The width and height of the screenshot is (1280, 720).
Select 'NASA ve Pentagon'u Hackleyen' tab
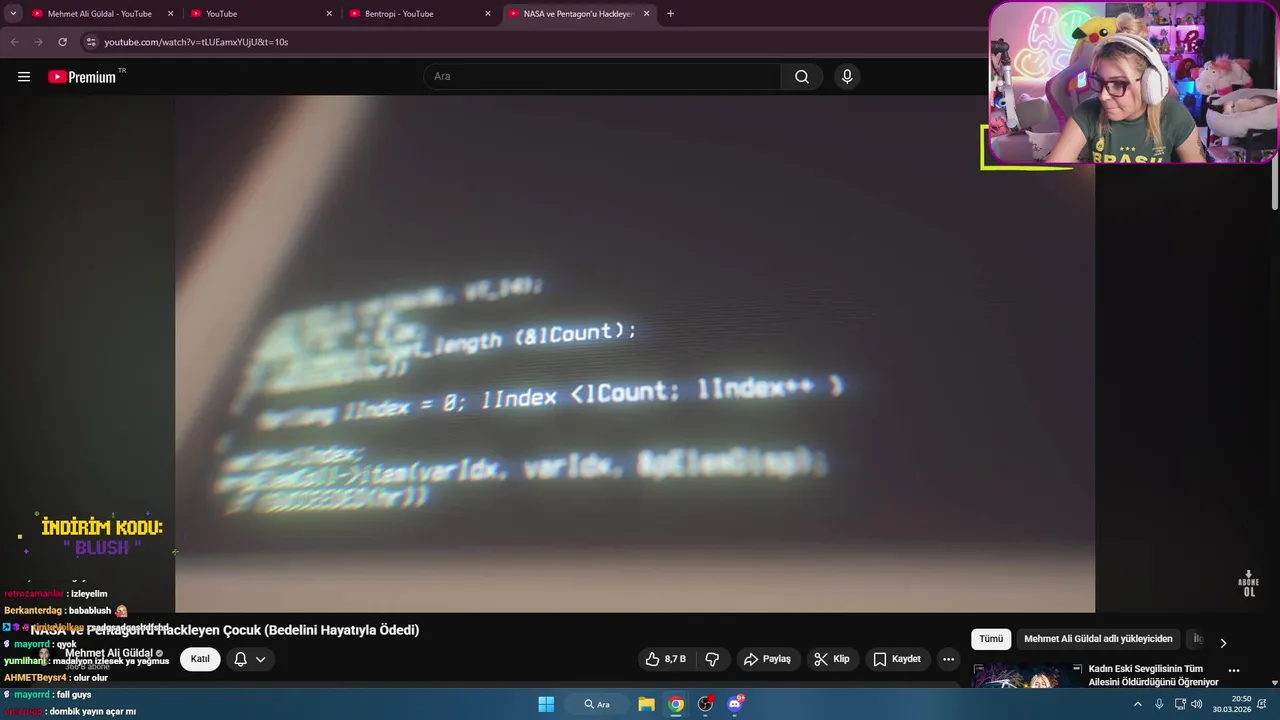pos(579,14)
